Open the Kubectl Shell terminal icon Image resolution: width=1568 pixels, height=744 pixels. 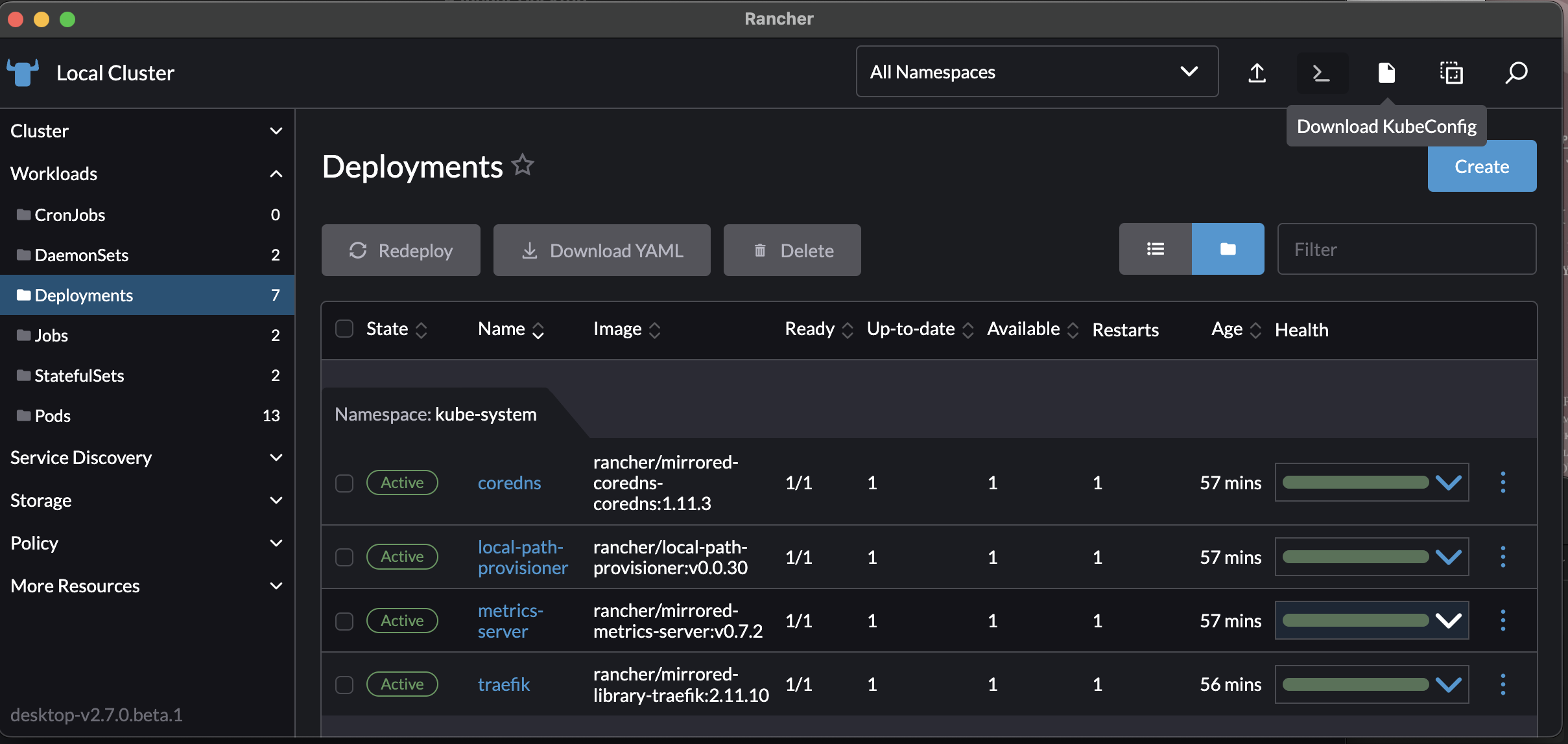[1322, 73]
